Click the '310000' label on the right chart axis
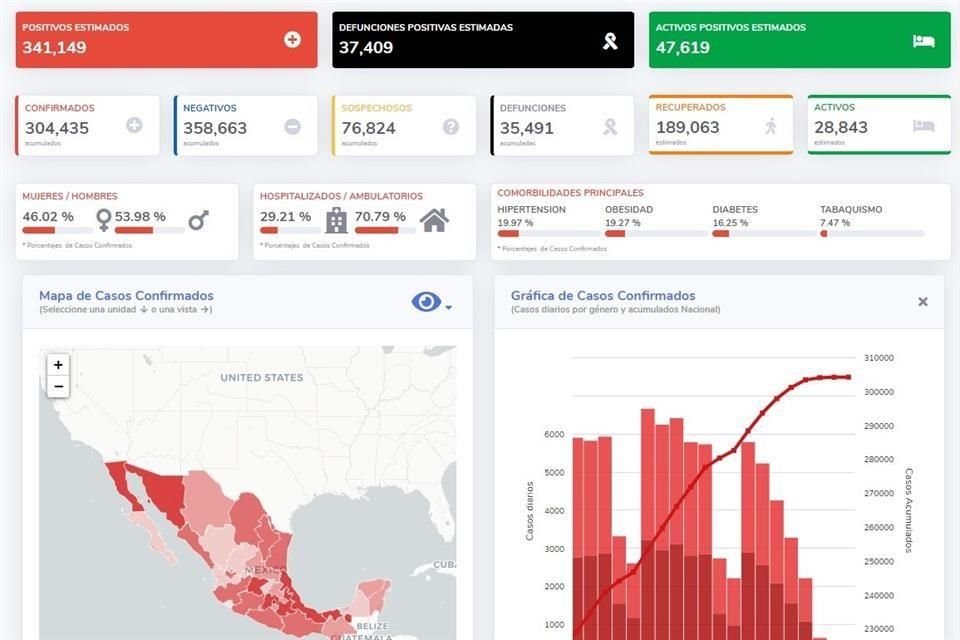960x640 pixels. [x=879, y=358]
